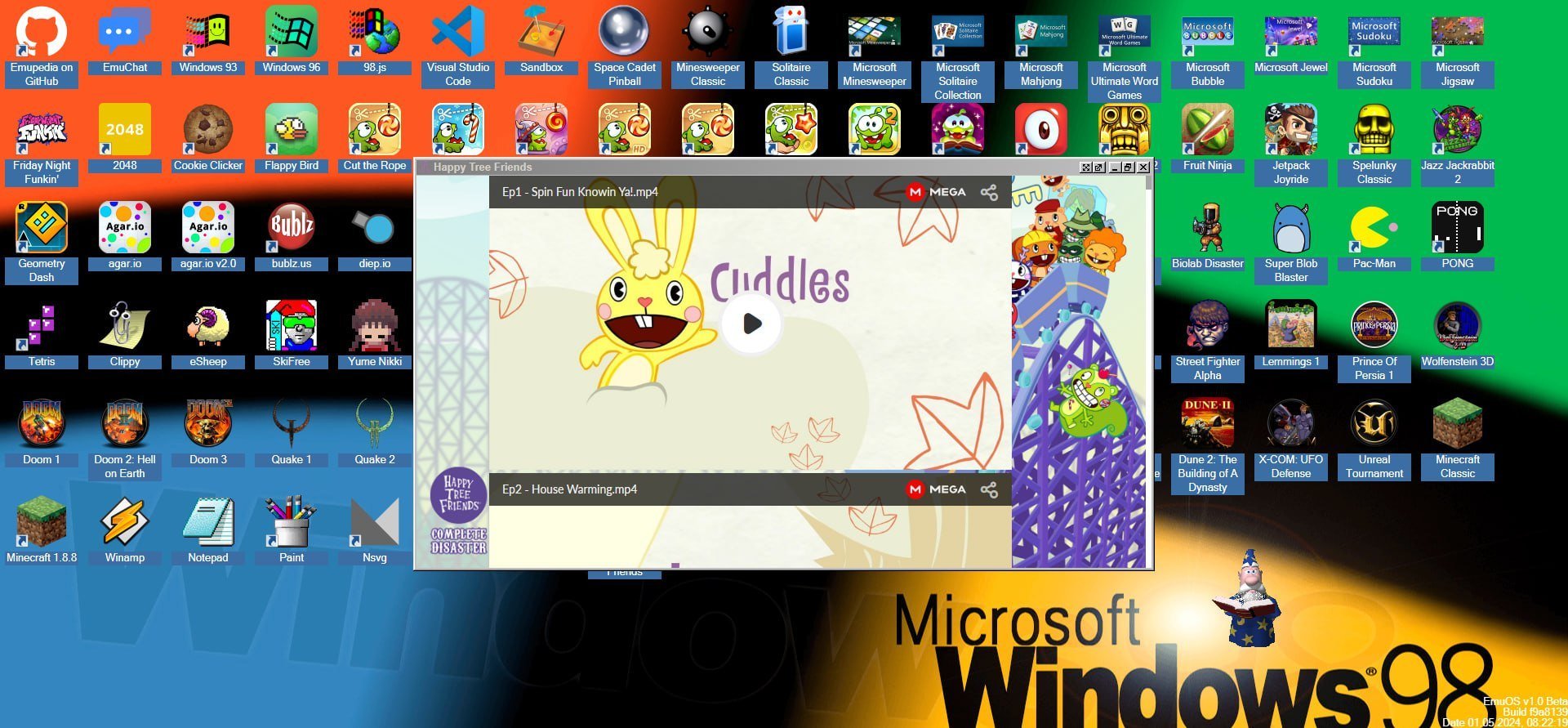Launch Clippy assistant
Screen dimensions: 1568x728
pyautogui.click(x=125, y=333)
